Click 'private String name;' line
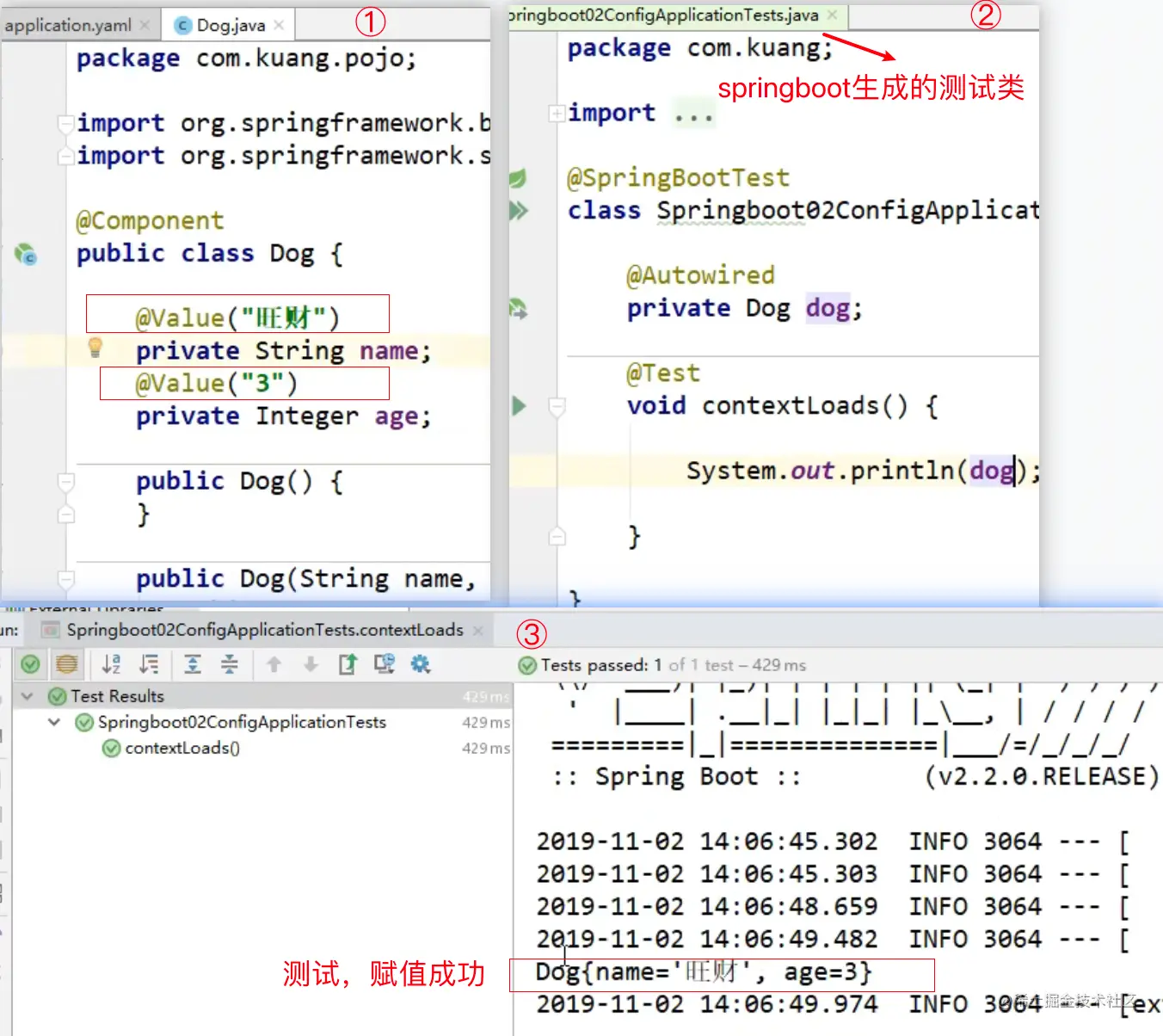1163x1036 pixels. pyautogui.click(x=283, y=351)
